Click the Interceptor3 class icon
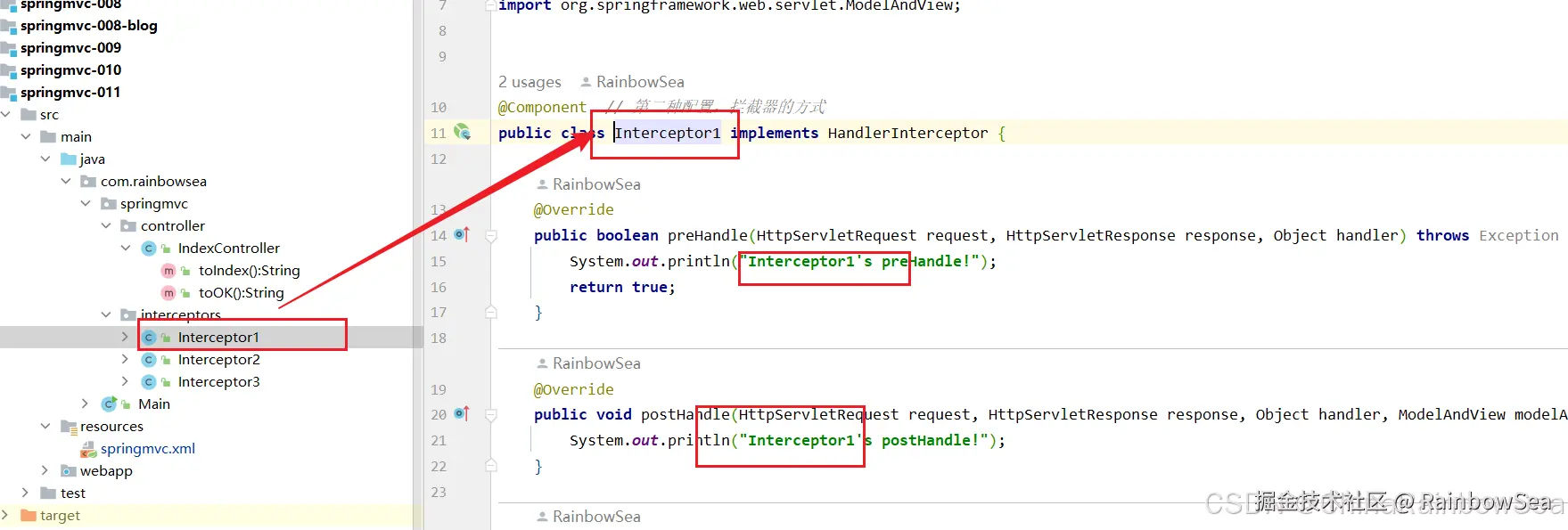Screen dimensions: 1568x530 click(149, 382)
